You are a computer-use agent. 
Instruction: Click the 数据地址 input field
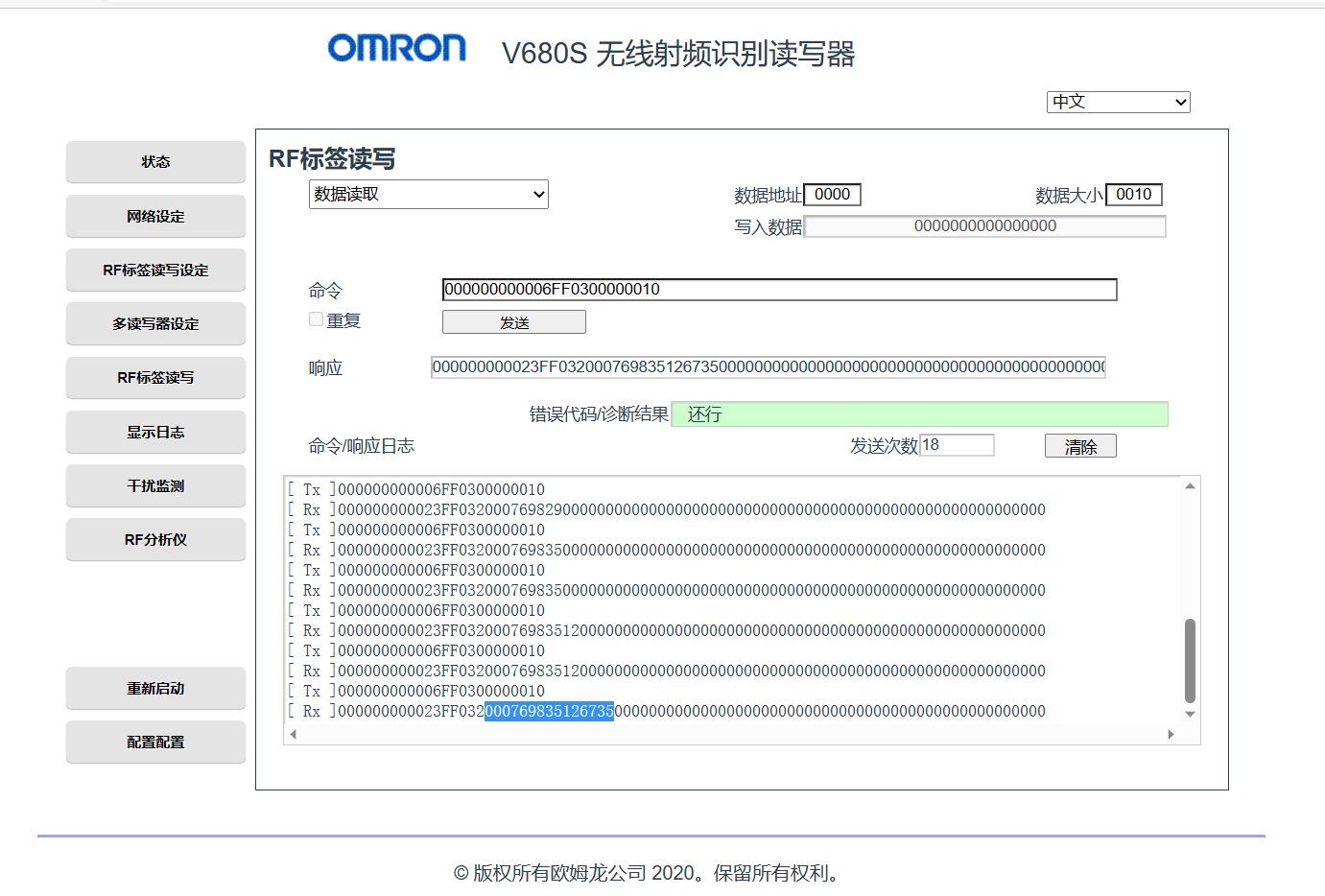(832, 195)
